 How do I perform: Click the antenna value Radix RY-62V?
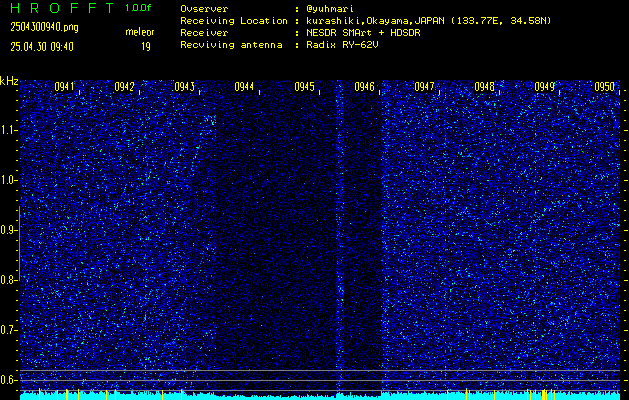coord(342,45)
